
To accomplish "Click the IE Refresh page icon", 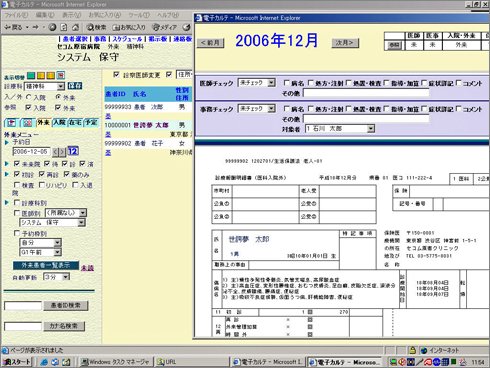I will pos(64,27).
